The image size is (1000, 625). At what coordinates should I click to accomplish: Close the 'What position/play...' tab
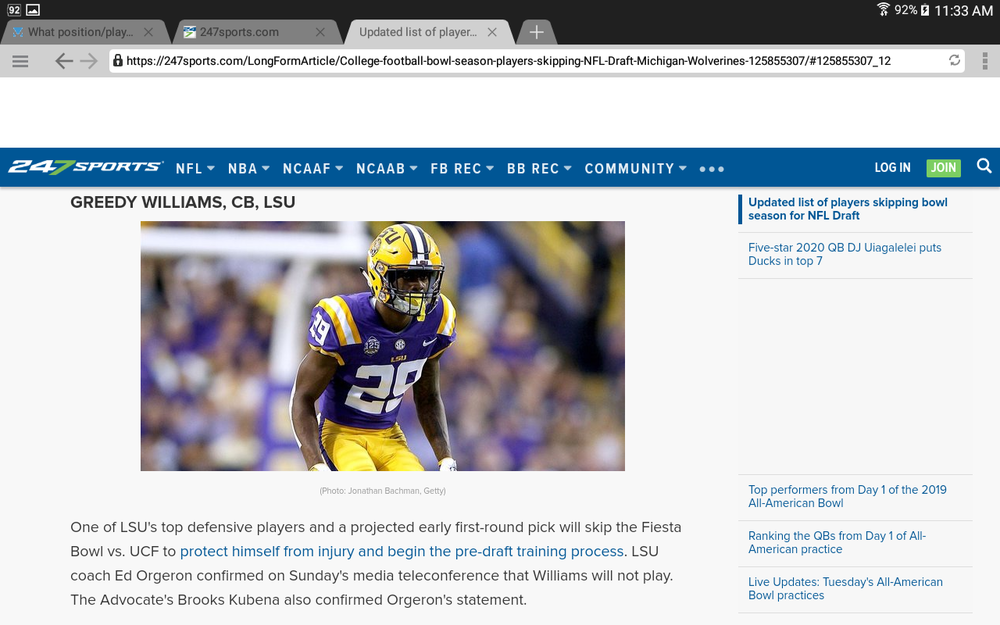148,32
